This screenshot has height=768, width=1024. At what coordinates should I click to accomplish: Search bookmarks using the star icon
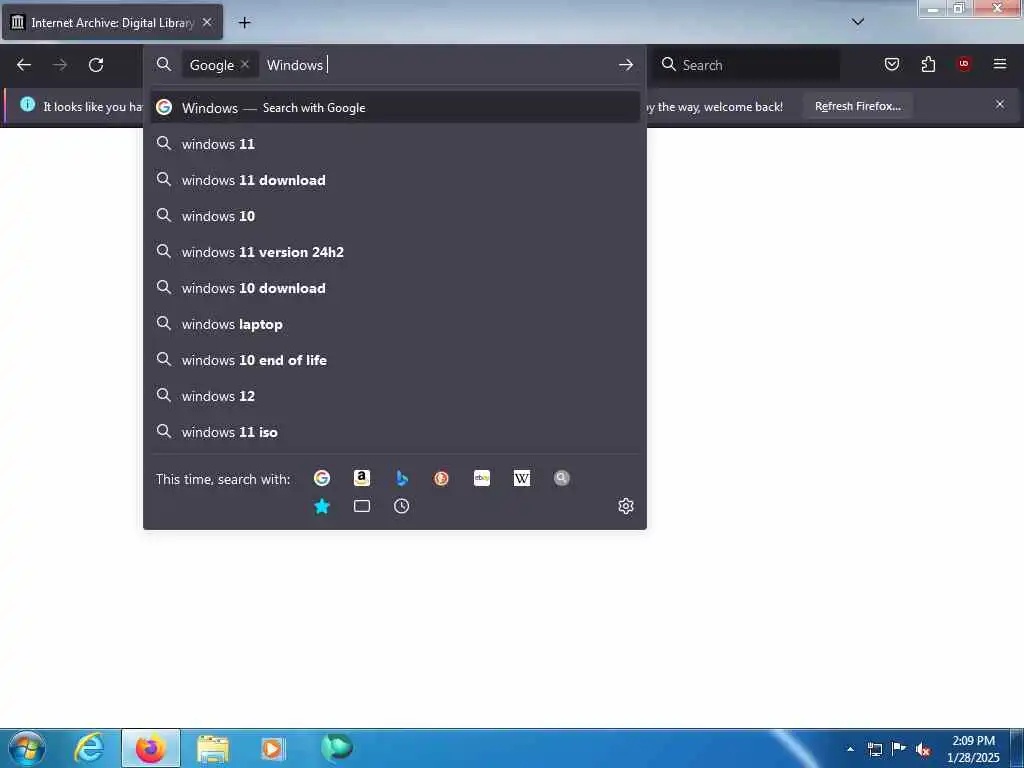tap(321, 506)
